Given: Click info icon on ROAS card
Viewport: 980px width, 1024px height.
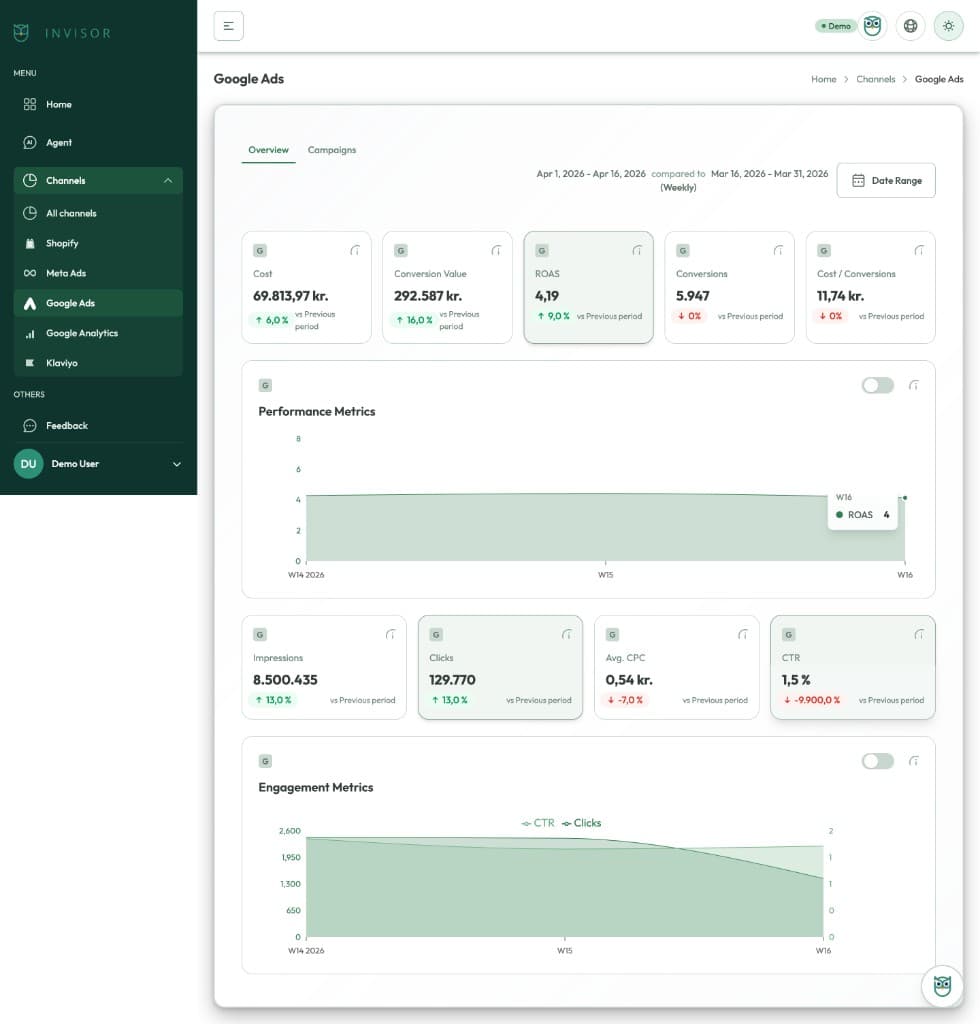Looking at the screenshot, I should (637, 250).
